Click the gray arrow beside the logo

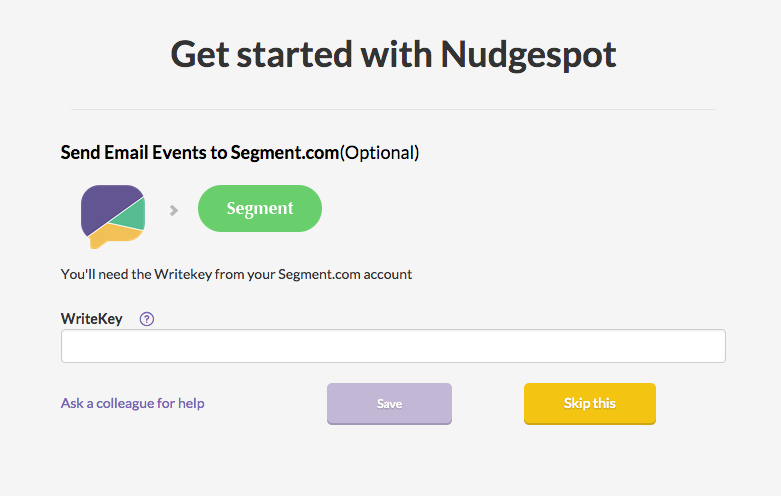(x=173, y=210)
